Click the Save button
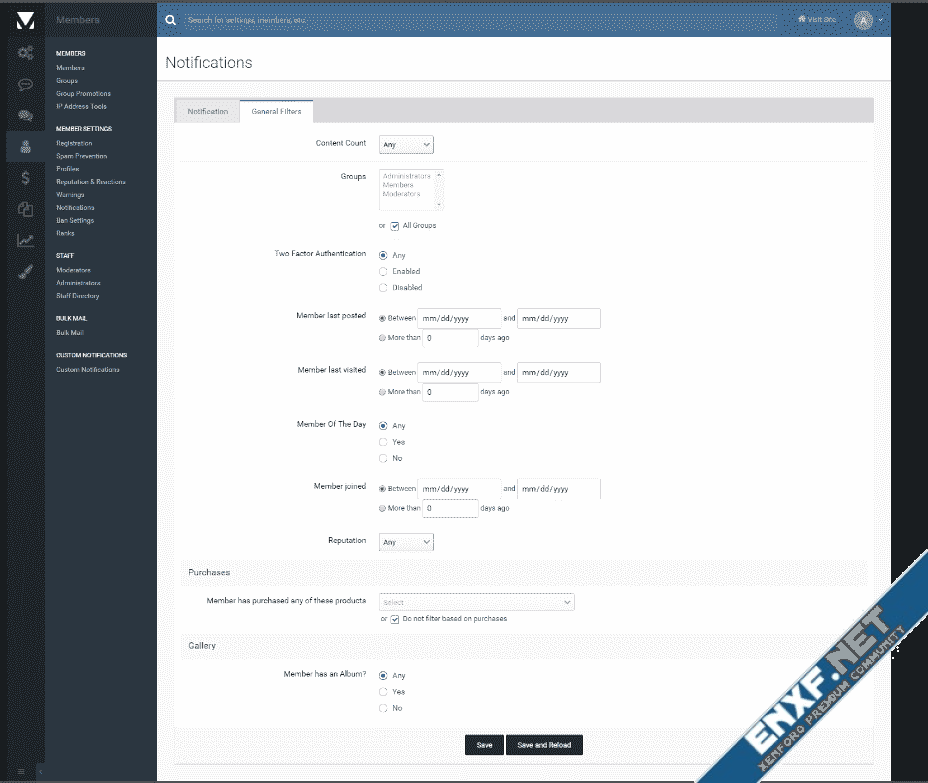 (x=484, y=745)
